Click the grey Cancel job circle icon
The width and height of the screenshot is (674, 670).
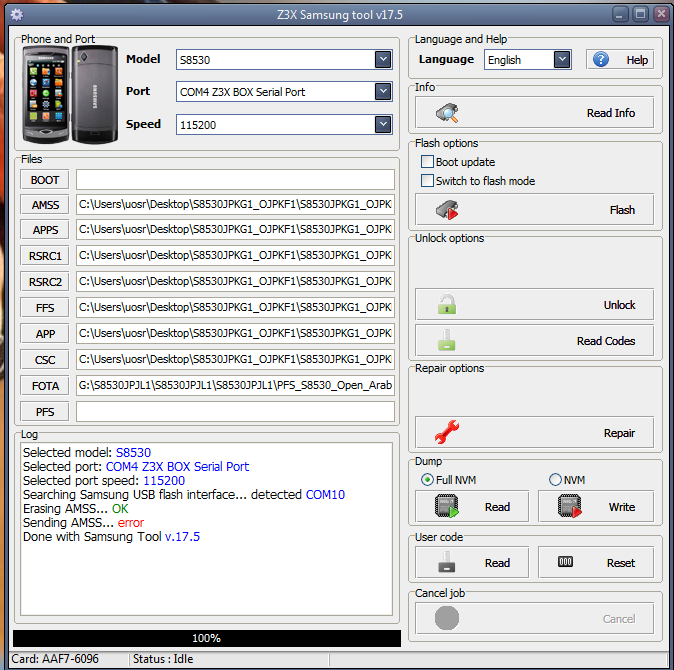(x=447, y=618)
